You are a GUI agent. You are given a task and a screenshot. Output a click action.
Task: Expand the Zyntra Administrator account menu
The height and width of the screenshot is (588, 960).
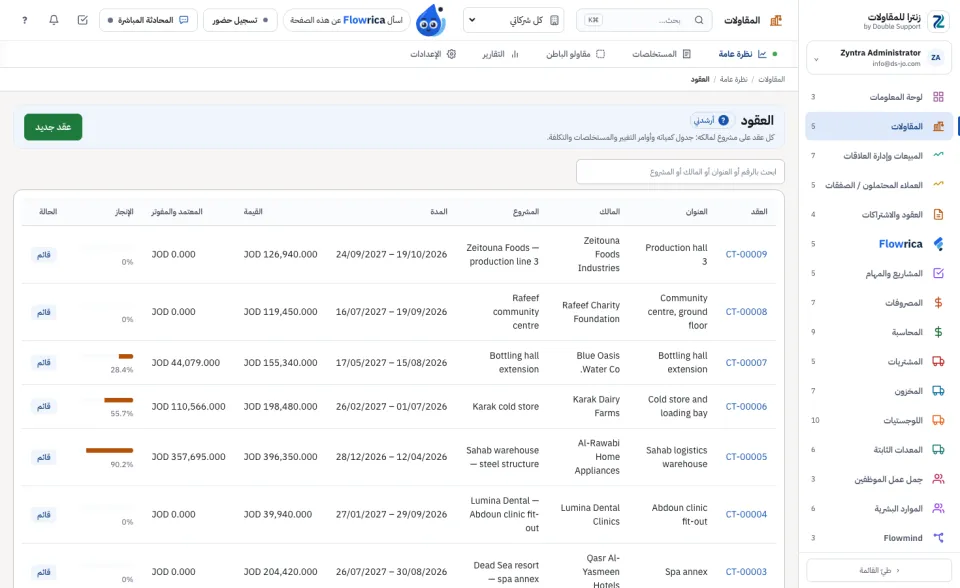879,58
